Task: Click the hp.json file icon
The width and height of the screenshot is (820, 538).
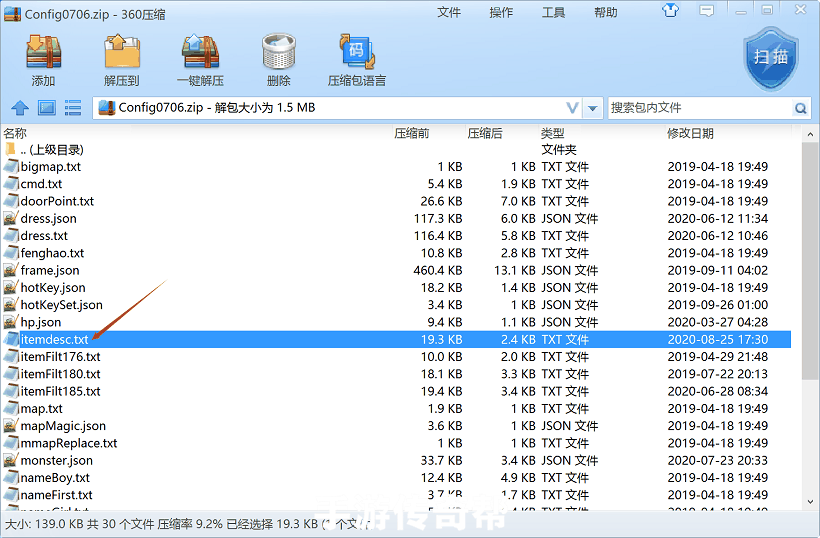Action: click(x=10, y=322)
